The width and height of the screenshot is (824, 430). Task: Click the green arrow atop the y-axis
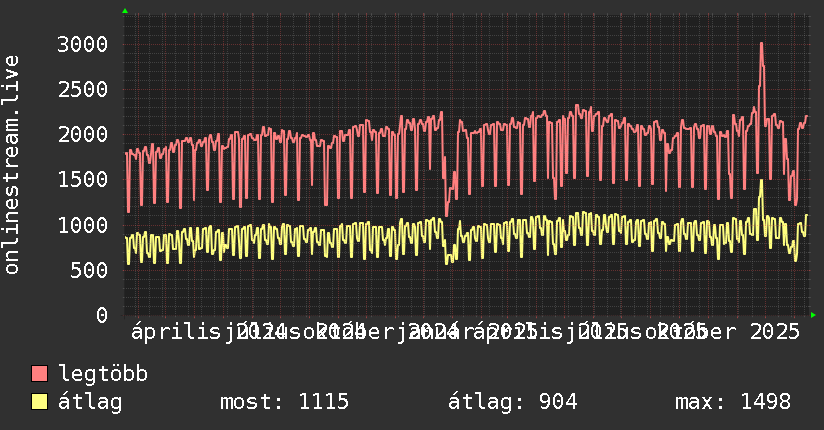pos(125,11)
